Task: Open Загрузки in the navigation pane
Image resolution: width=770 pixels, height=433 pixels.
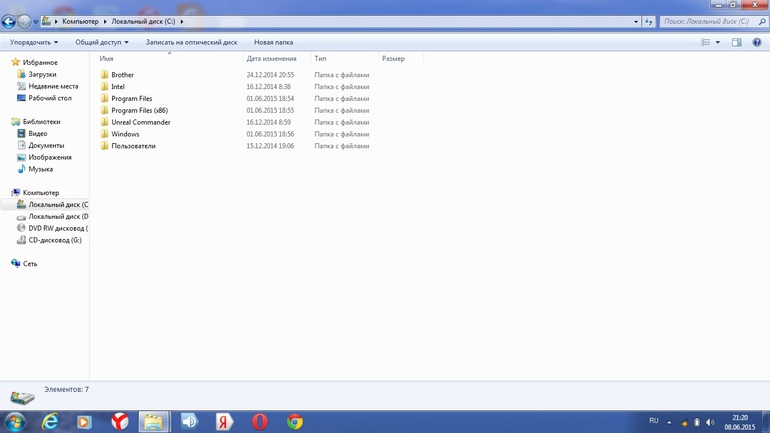Action: tap(42, 74)
